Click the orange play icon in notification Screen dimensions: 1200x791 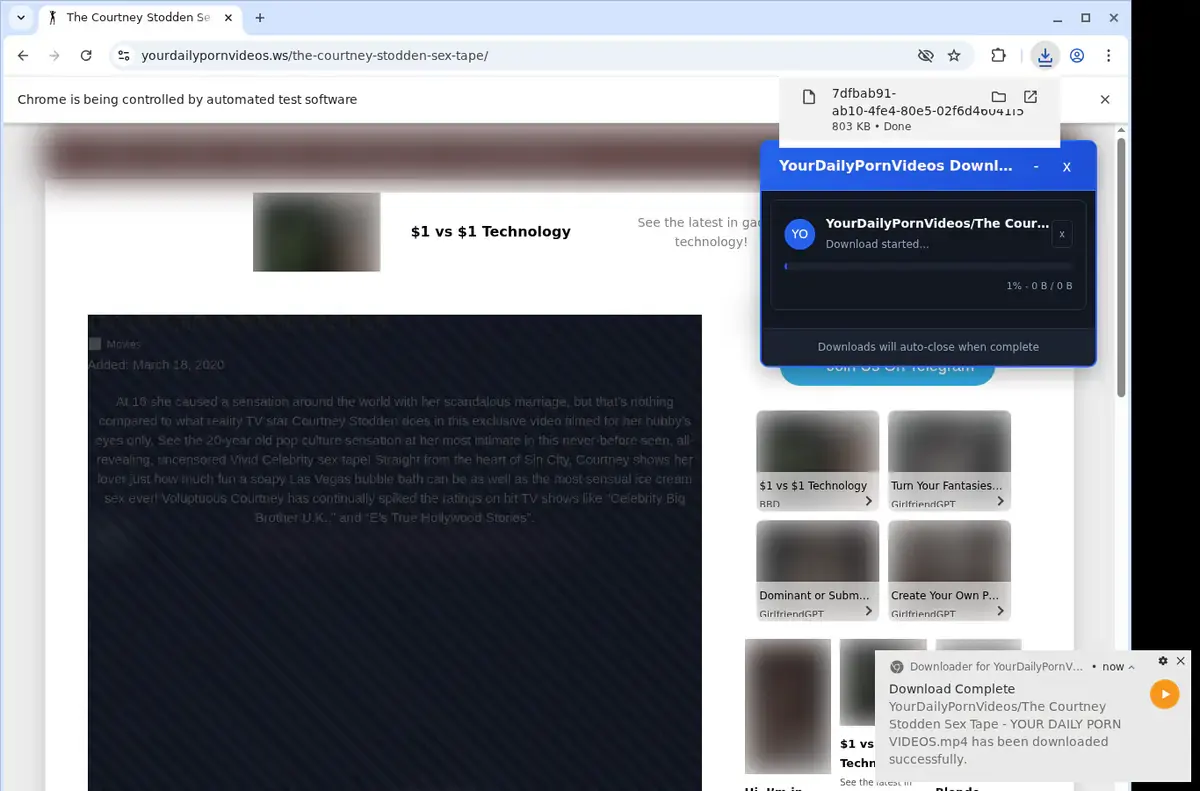(1164, 694)
